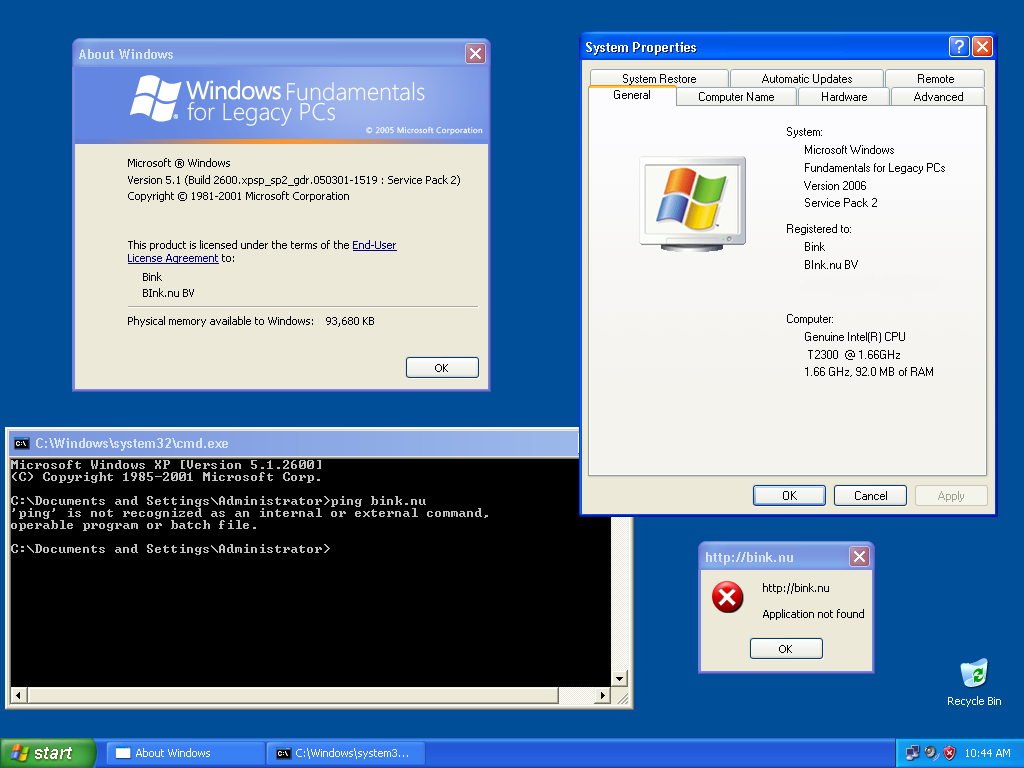Screen dimensions: 1024x768
Task: Open the Start menu
Action: 45,752
